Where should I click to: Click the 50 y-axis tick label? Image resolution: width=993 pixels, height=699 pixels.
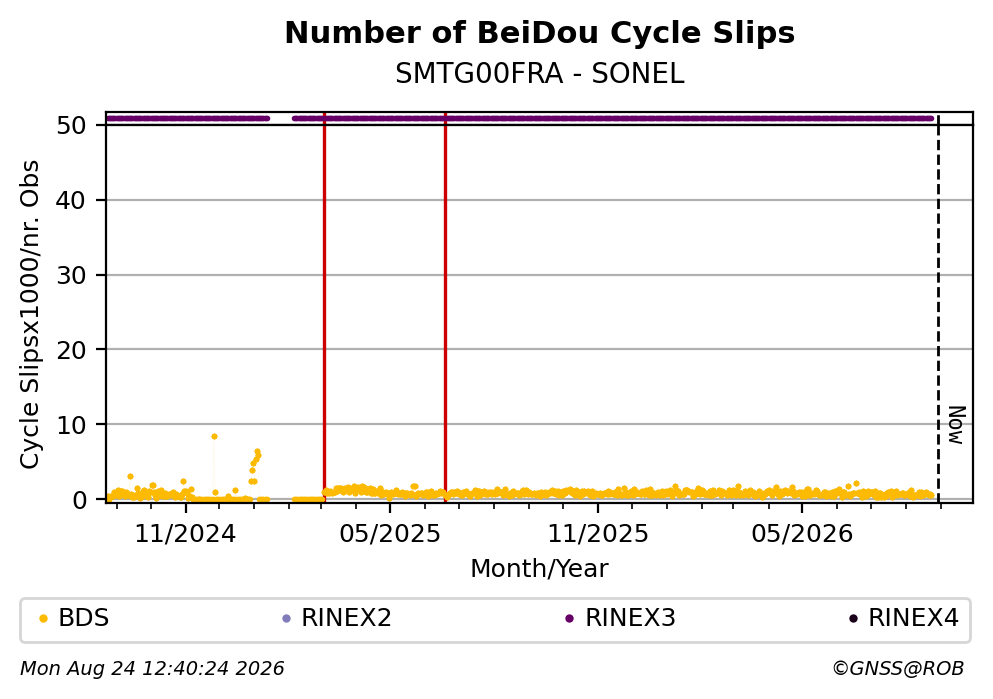(71, 125)
